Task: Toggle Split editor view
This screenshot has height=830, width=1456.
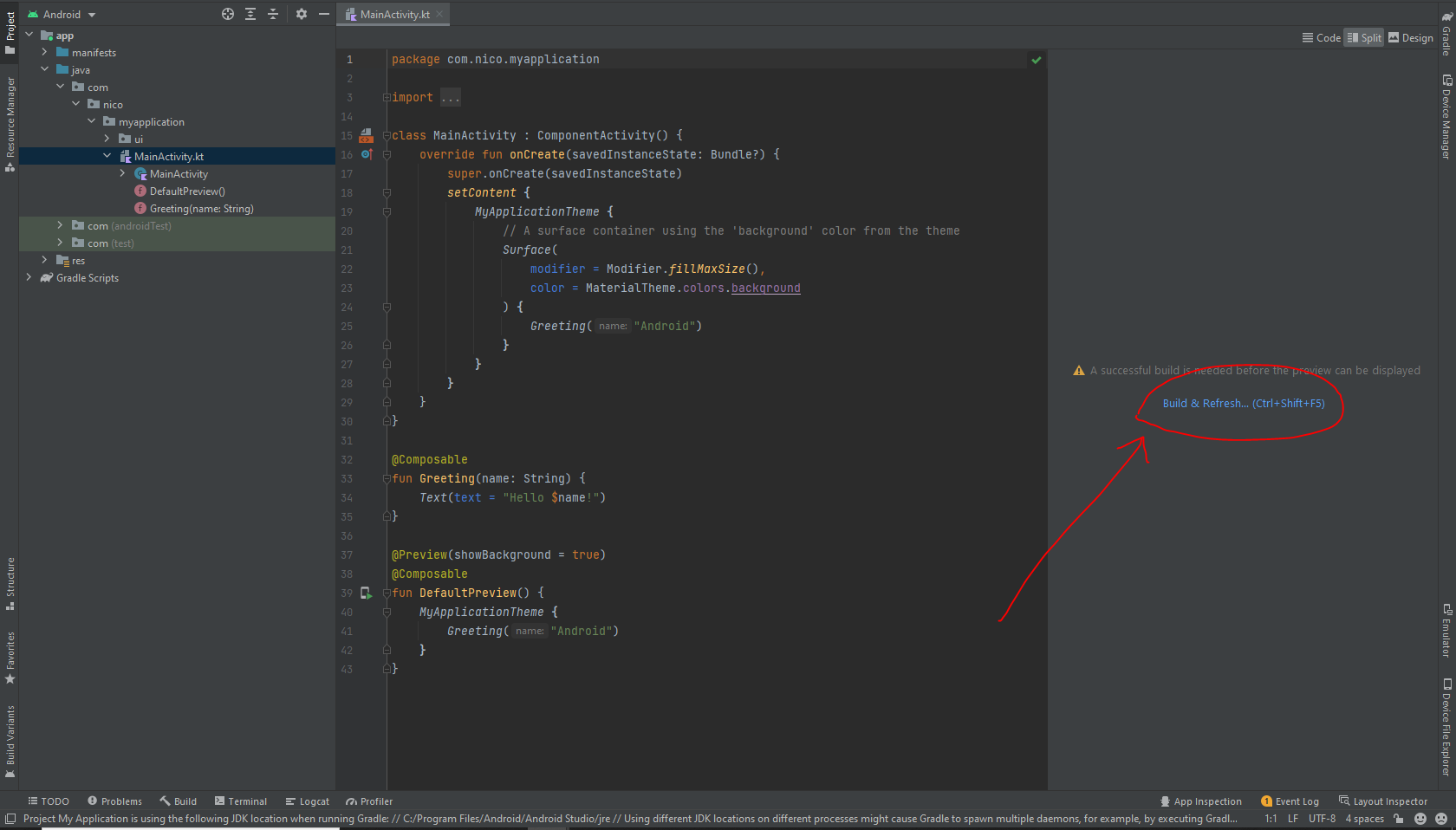Action: (1363, 37)
